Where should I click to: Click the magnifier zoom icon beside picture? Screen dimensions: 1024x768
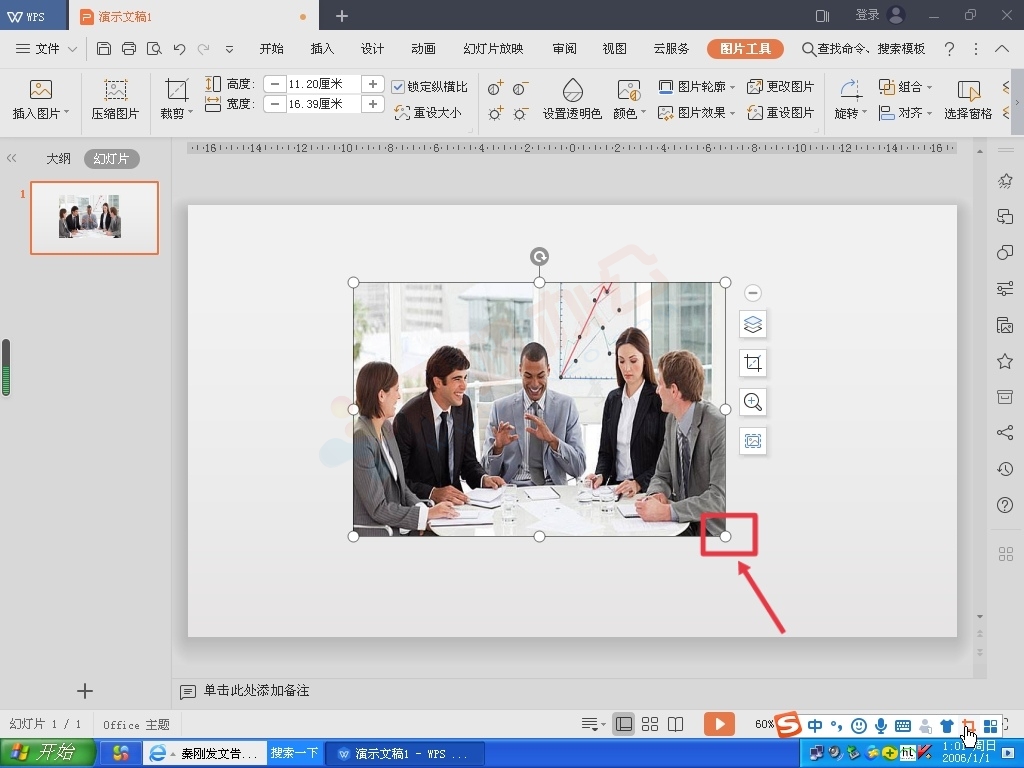pyautogui.click(x=753, y=402)
